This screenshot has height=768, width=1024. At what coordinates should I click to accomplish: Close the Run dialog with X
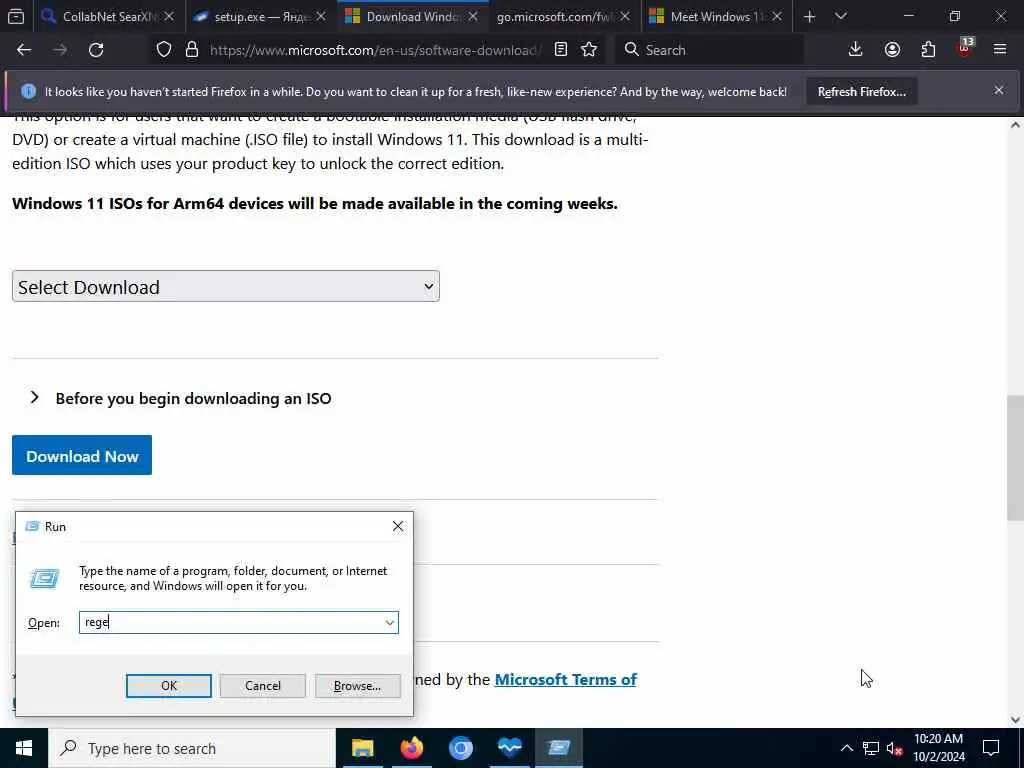398,526
